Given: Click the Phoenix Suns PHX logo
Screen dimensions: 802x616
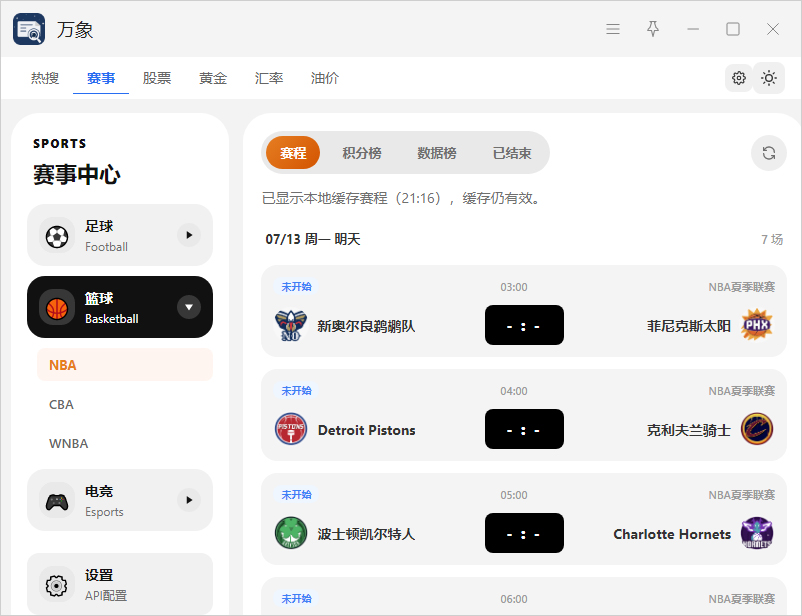Looking at the screenshot, I should tap(756, 324).
